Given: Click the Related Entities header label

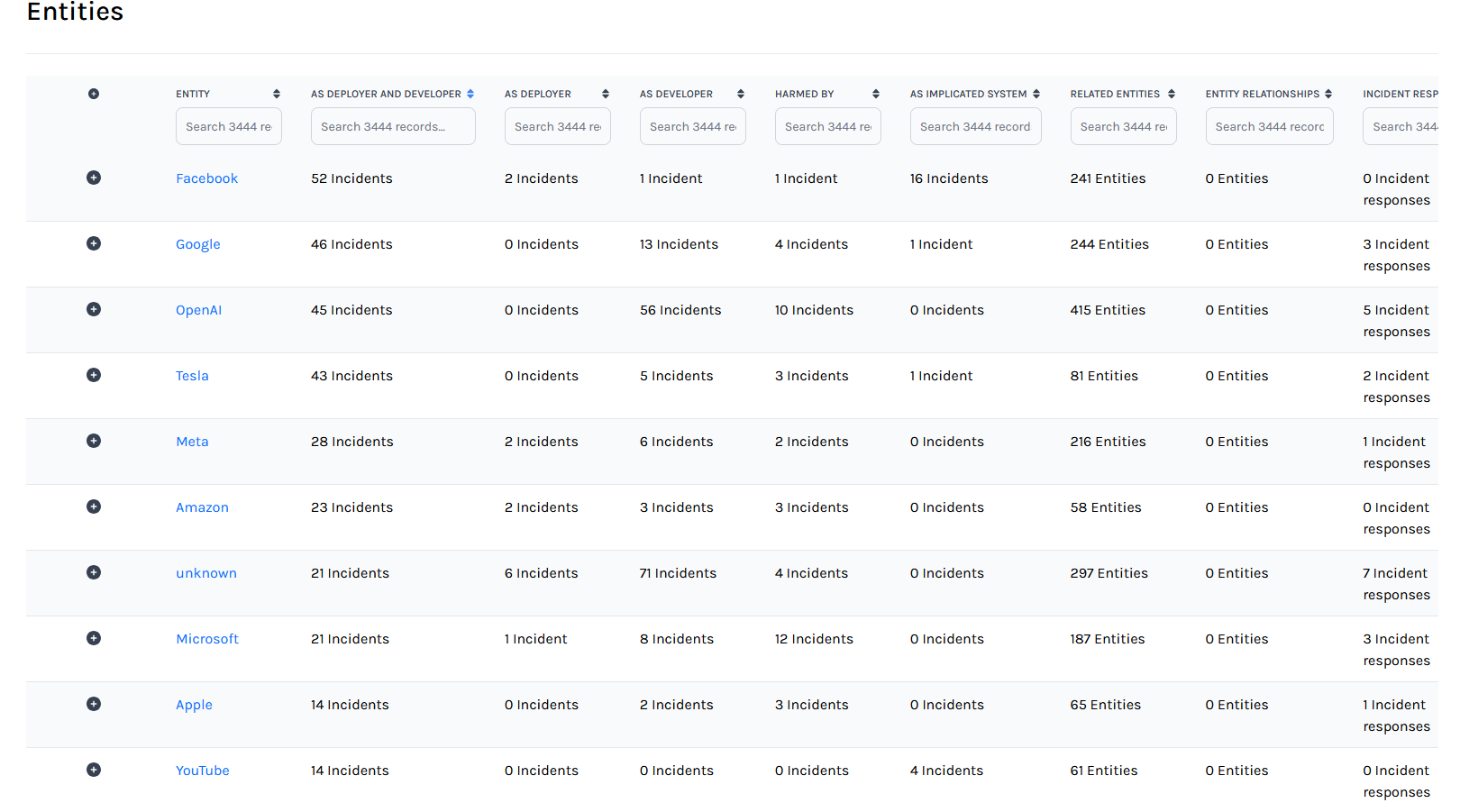Looking at the screenshot, I should (x=1116, y=94).
